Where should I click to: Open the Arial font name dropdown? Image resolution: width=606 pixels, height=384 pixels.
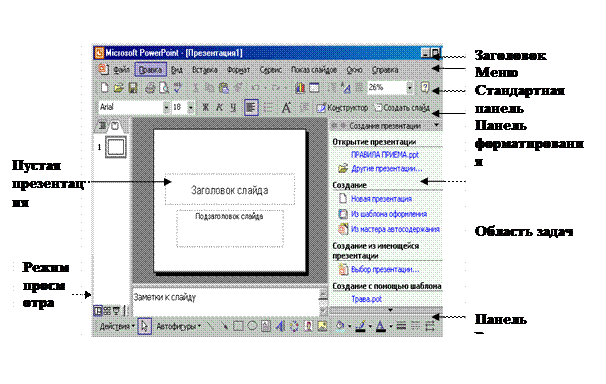click(x=166, y=107)
